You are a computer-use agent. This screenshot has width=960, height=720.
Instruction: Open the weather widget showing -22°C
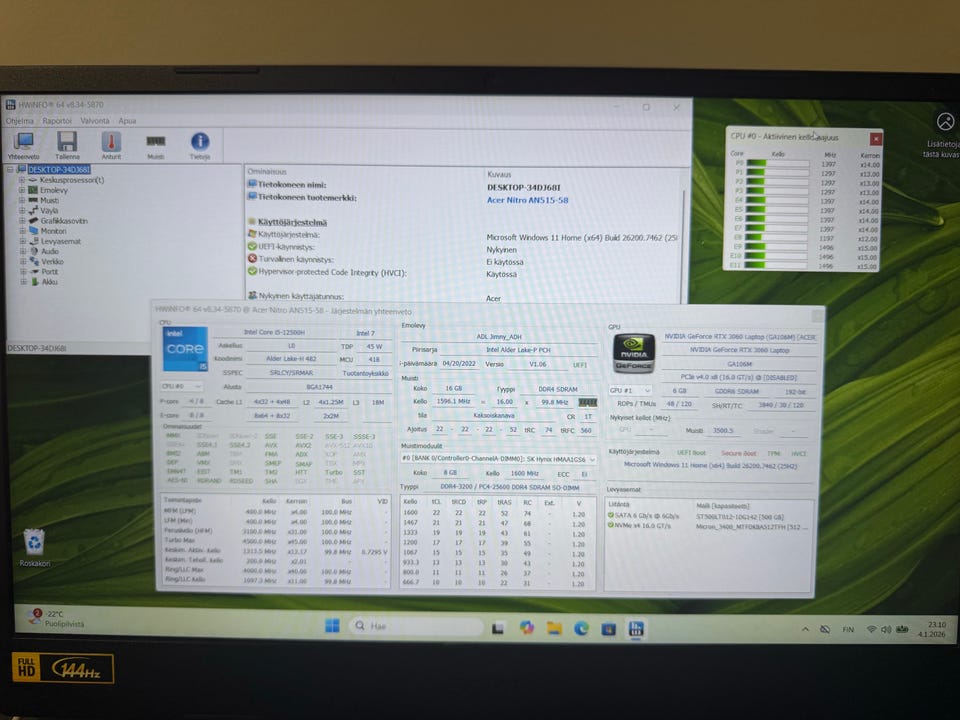[x=58, y=618]
